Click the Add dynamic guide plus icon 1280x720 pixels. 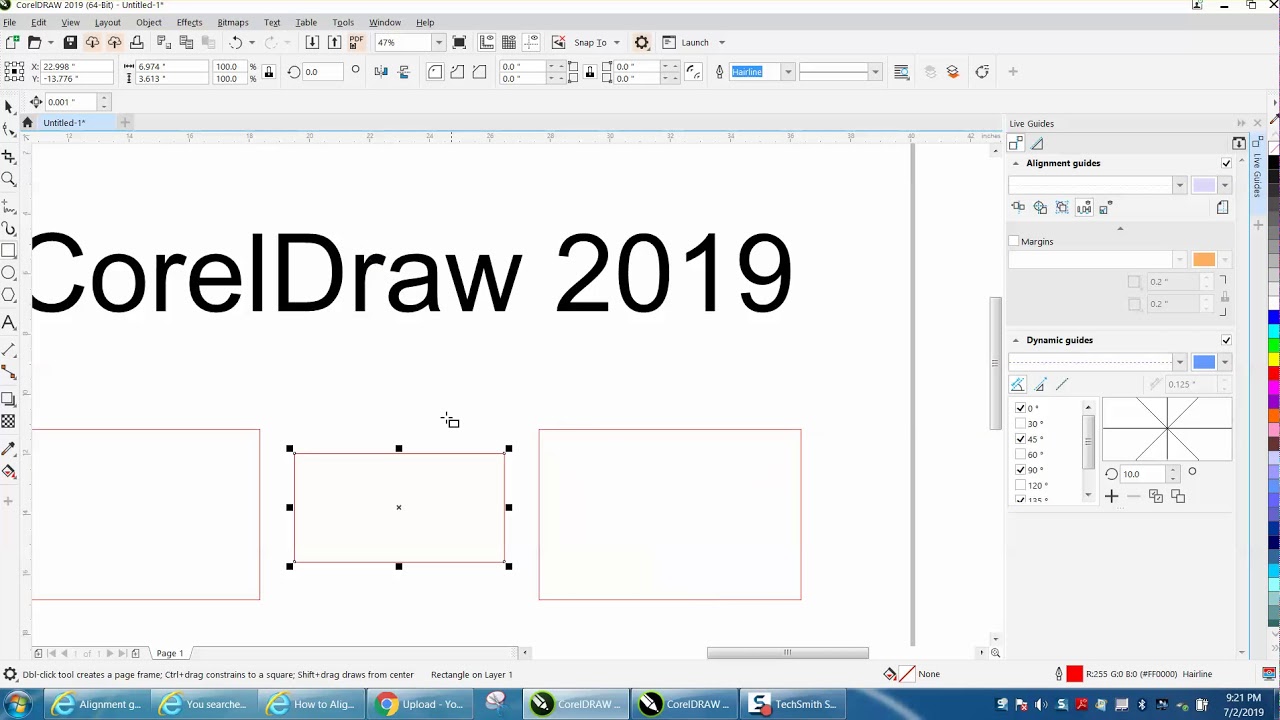pyautogui.click(x=1112, y=497)
